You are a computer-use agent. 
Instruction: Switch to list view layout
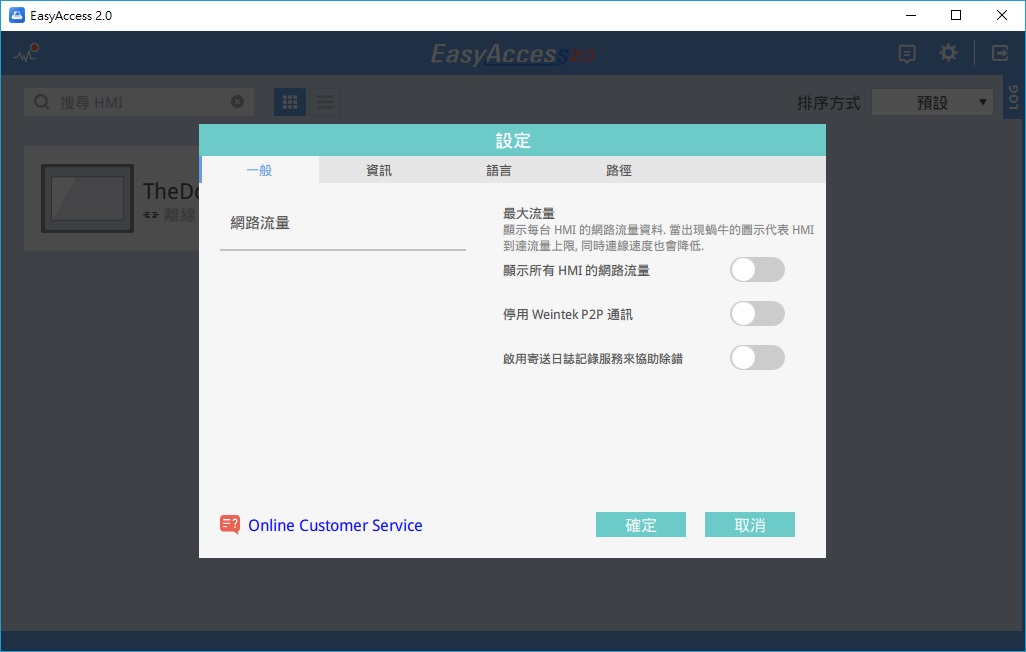click(325, 102)
